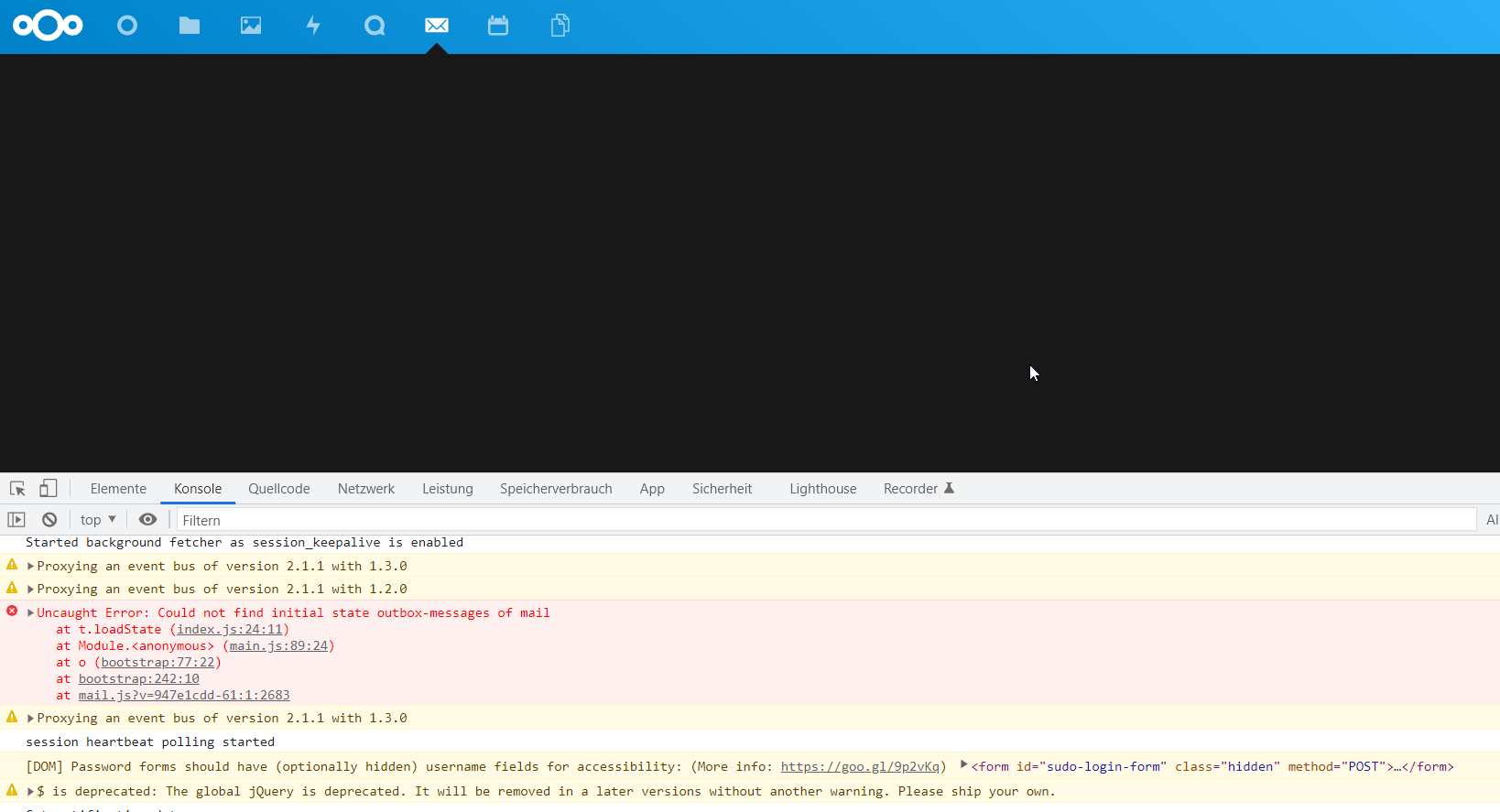Toggle device toolbar icon in DevTools
This screenshot has width=1500, height=812.
49,489
